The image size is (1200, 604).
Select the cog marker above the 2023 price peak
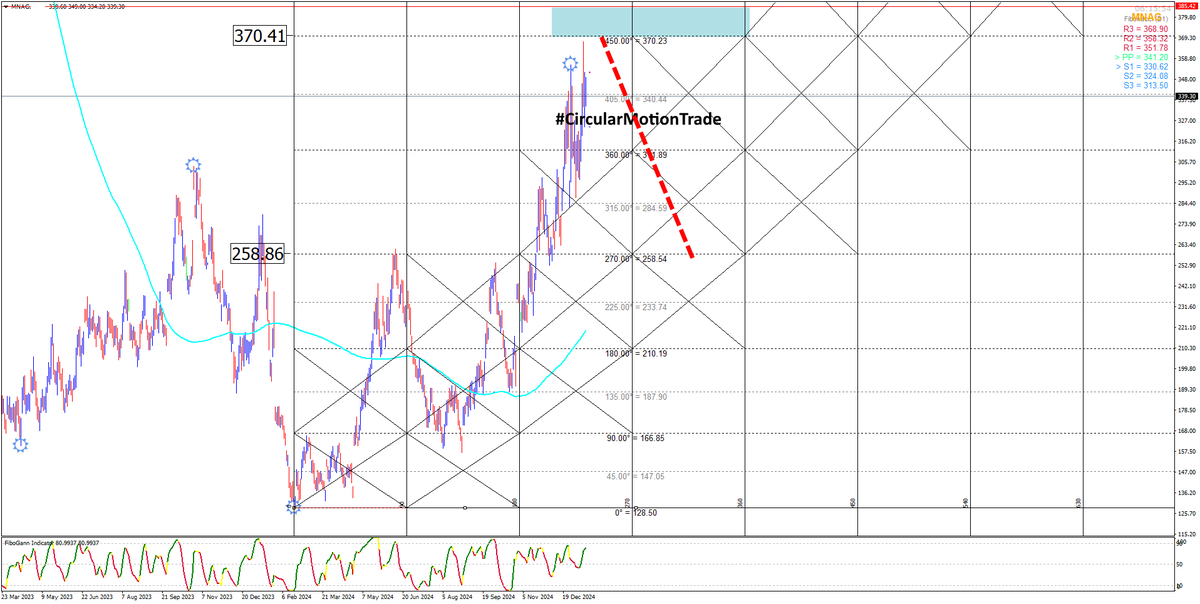pos(192,163)
